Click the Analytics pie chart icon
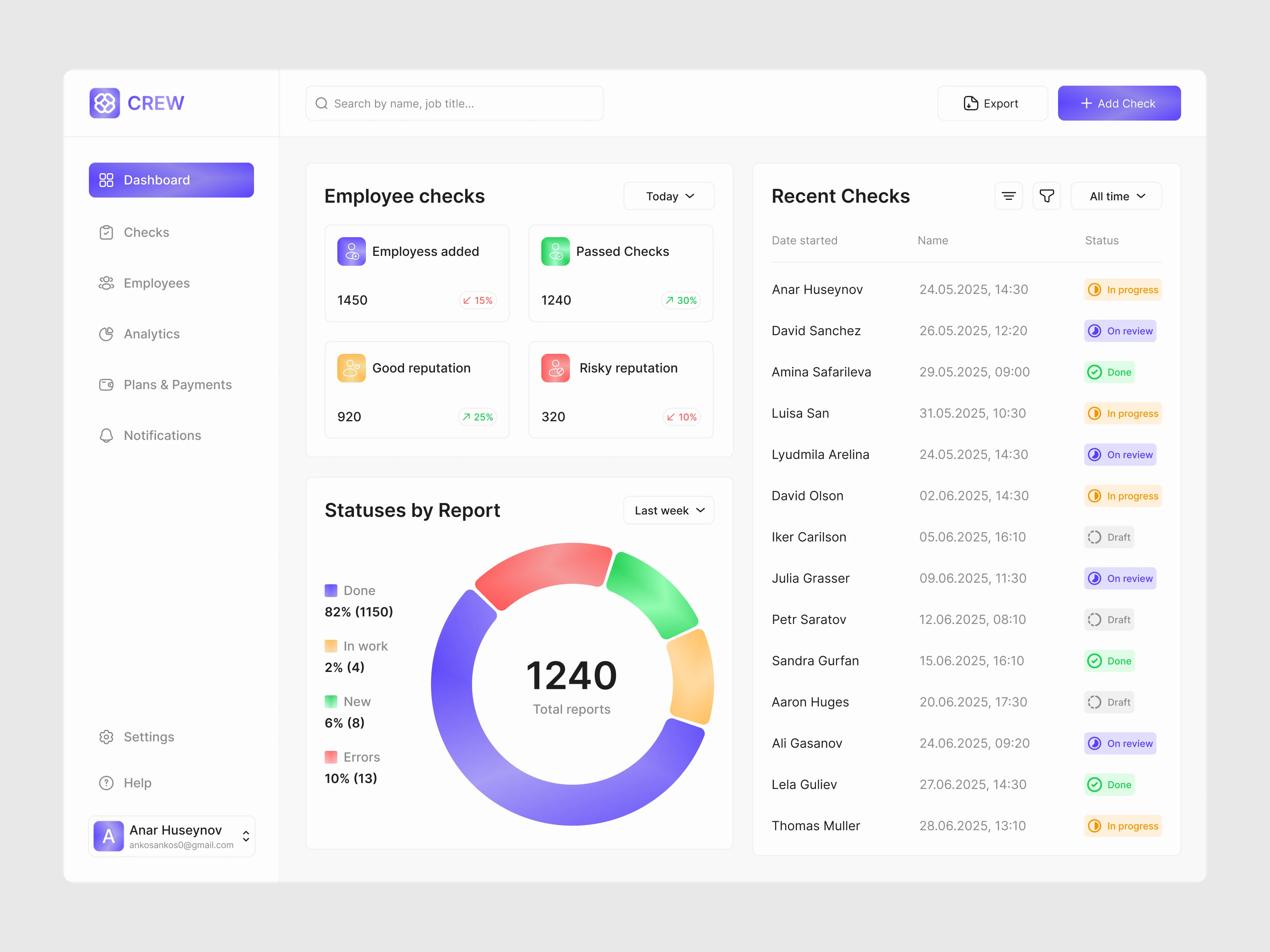The image size is (1270, 952). [106, 334]
